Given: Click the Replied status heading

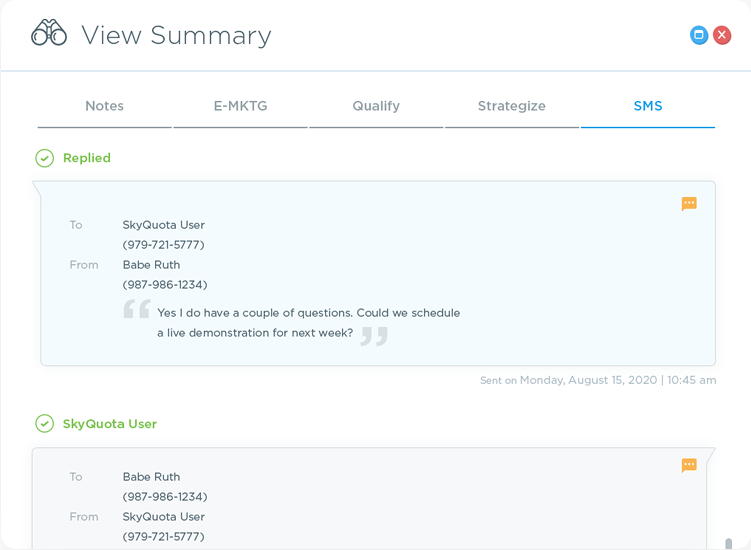Looking at the screenshot, I should pyautogui.click(x=87, y=158).
